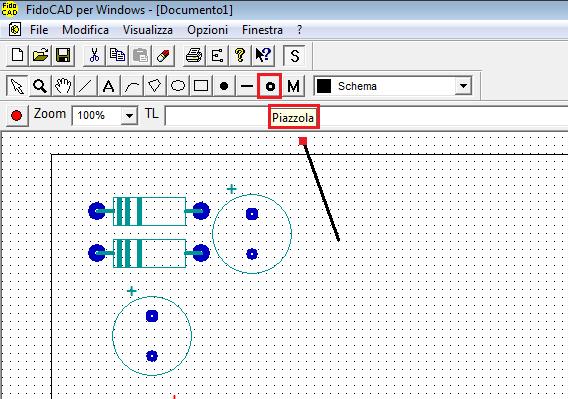Select the rectangle drawing tool
Image resolution: width=568 pixels, height=399 pixels.
[201, 86]
